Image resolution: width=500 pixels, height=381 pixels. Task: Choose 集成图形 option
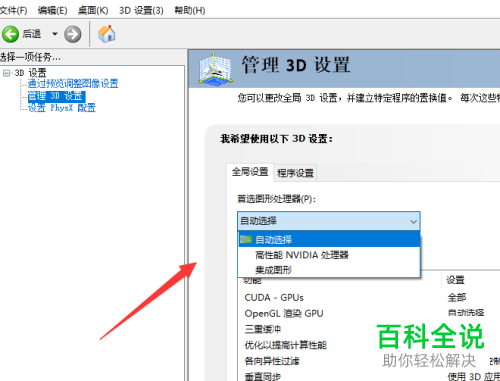coord(329,270)
